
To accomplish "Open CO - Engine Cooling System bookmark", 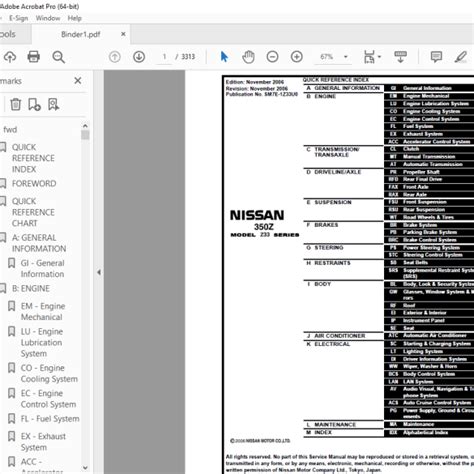I will click(49, 373).
